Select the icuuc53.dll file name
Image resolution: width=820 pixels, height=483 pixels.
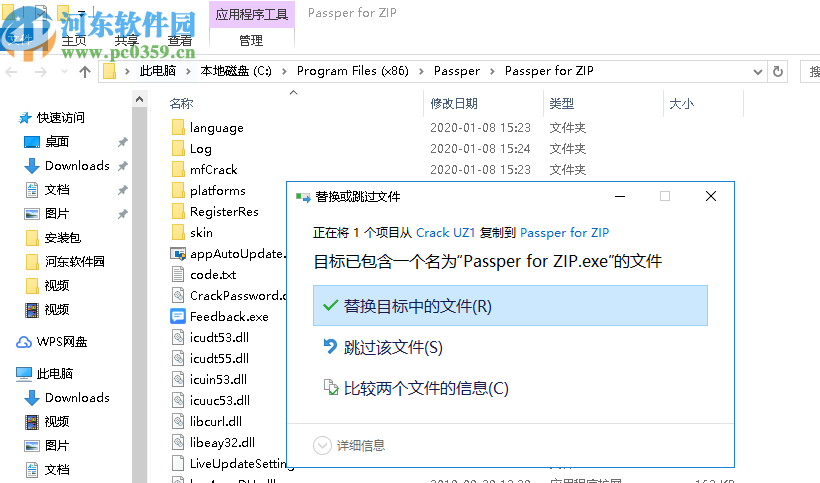[x=220, y=400]
